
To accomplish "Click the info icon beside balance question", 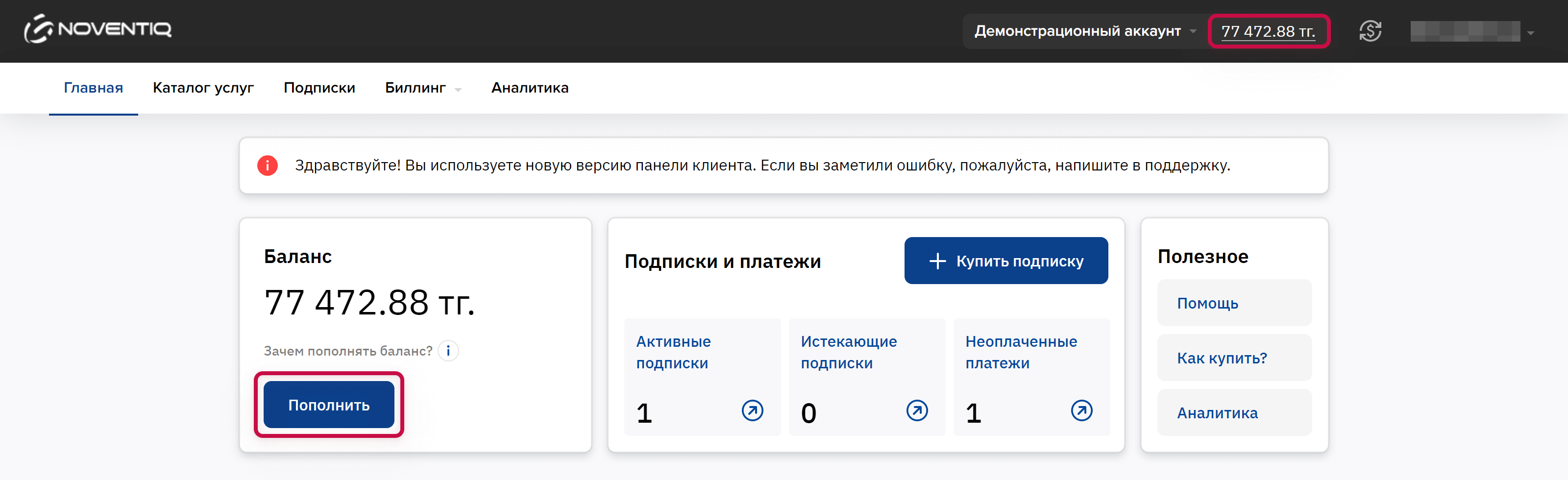I will tap(448, 351).
